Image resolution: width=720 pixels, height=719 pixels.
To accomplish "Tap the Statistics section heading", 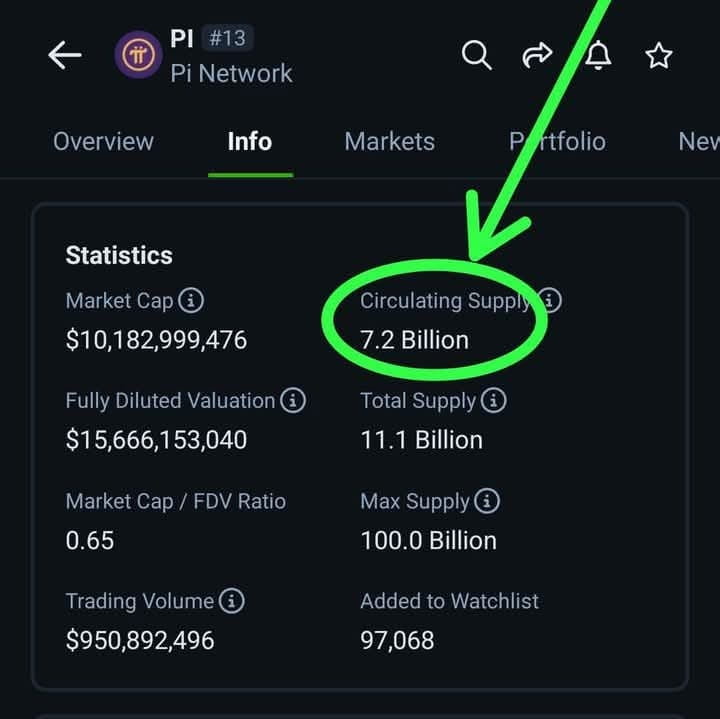I will coord(119,255).
